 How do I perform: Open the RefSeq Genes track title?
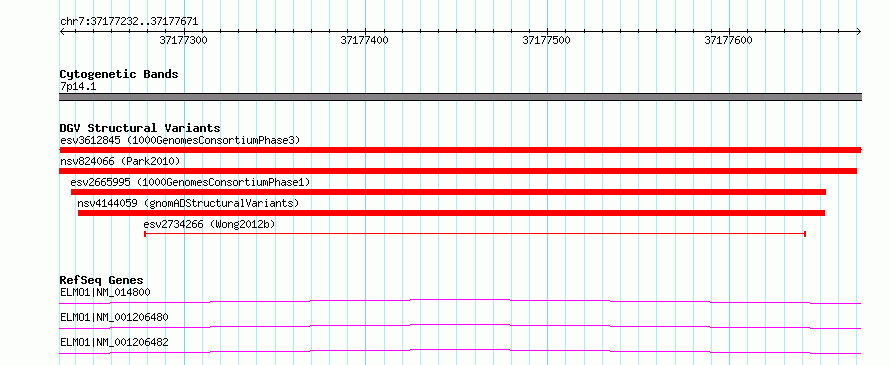click(x=101, y=280)
